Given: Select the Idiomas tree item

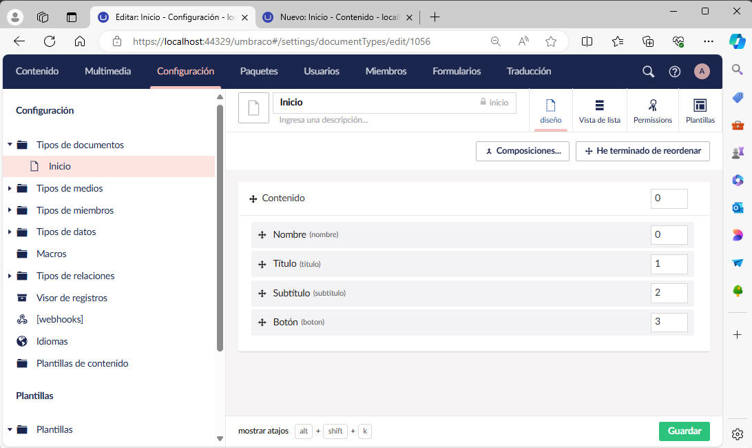Looking at the screenshot, I should point(52,342).
